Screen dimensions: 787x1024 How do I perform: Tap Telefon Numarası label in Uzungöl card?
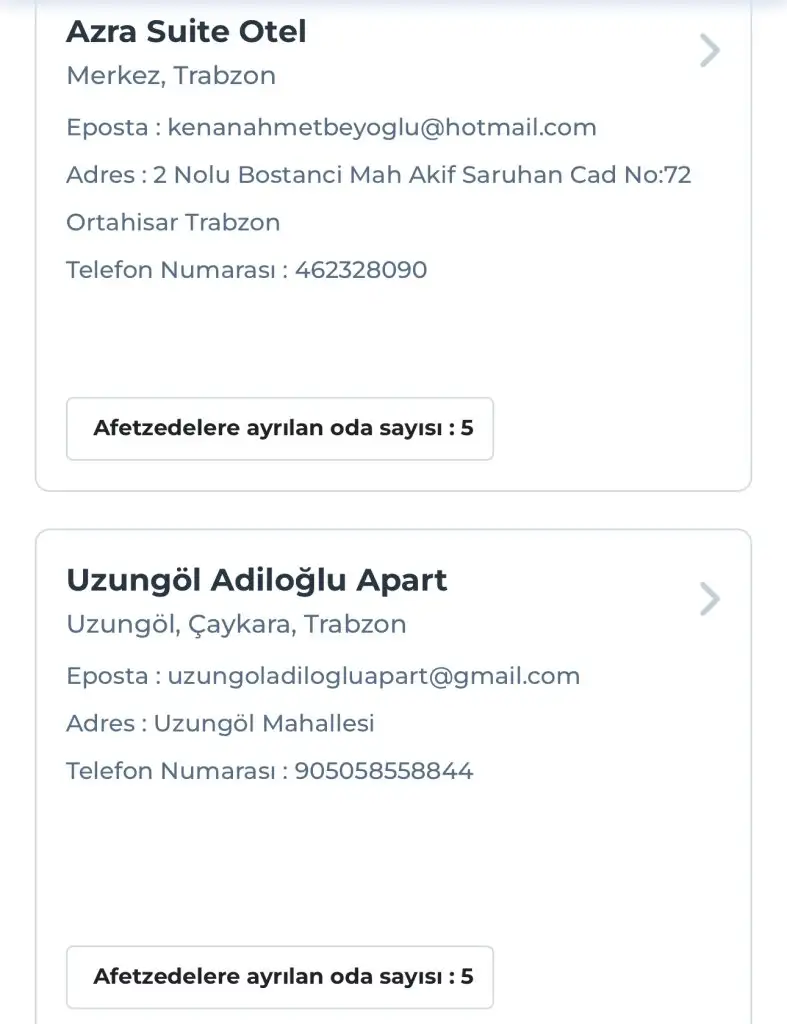170,771
